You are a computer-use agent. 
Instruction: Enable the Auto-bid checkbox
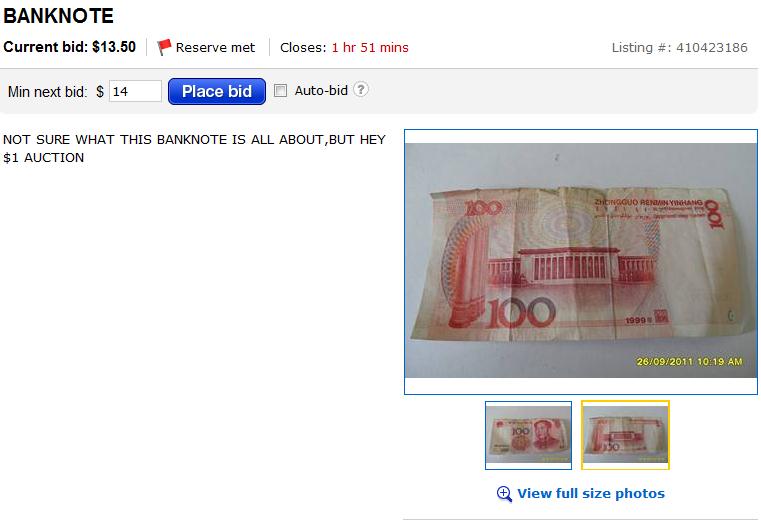(281, 90)
